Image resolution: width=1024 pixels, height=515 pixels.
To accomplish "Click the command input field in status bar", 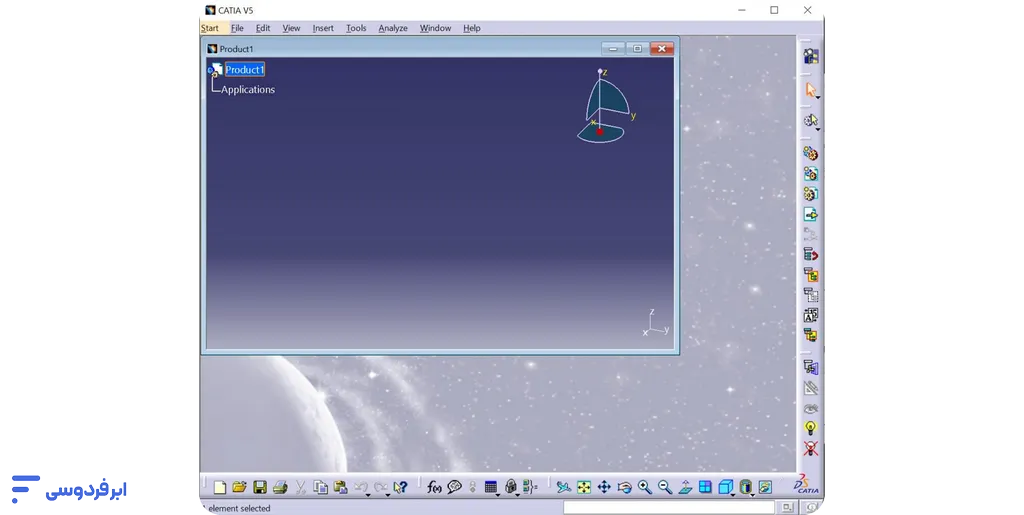I will click(670, 508).
